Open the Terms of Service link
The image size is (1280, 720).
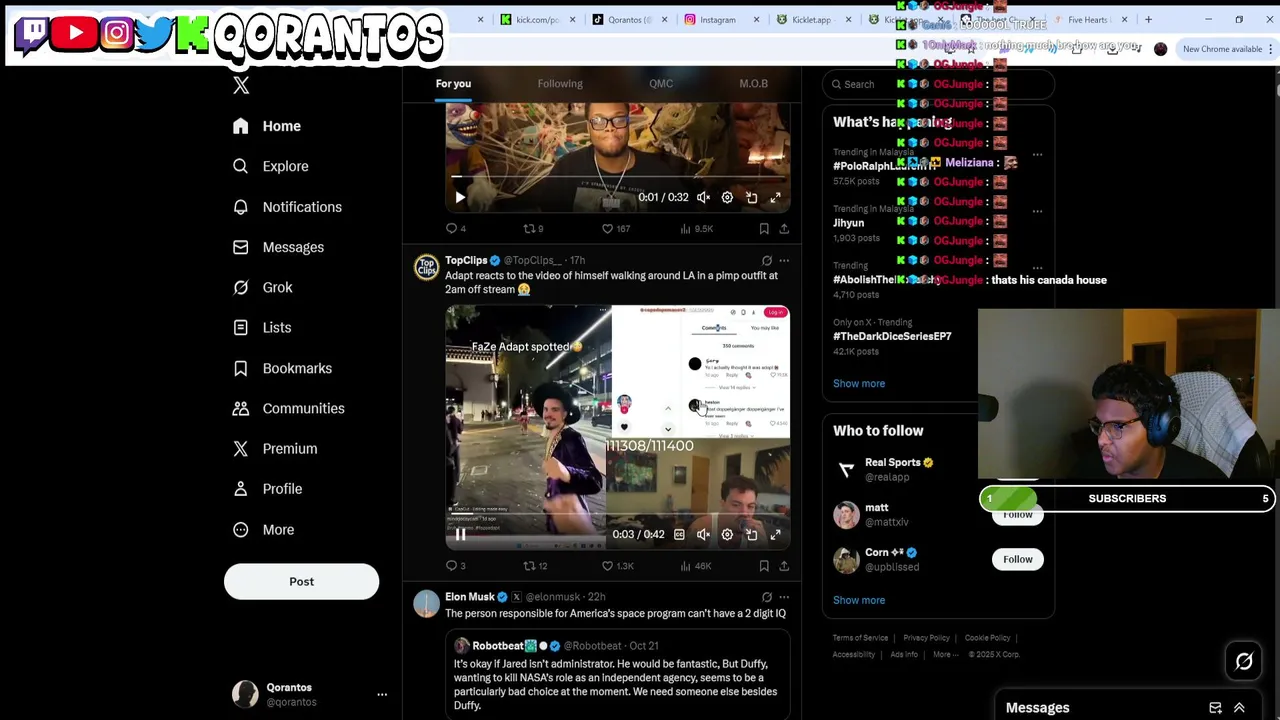click(x=860, y=638)
